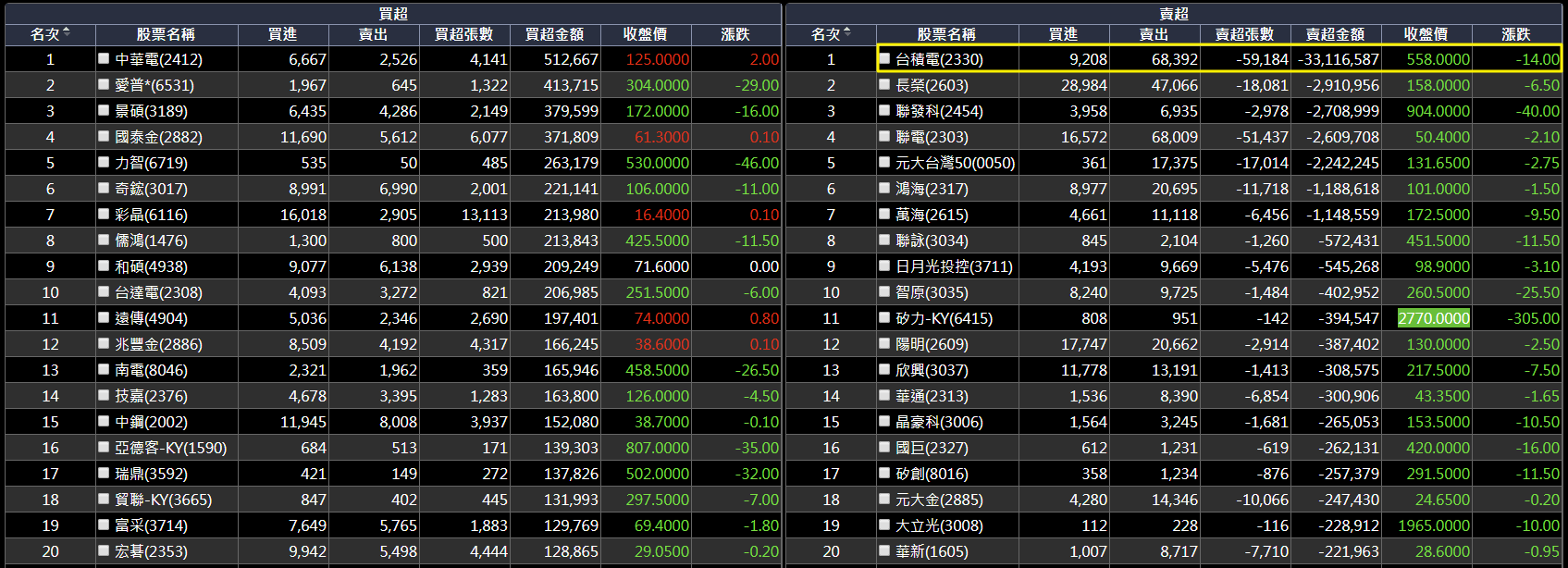
Task: Check the box beside 景碩(3189)
Action: click(104, 110)
